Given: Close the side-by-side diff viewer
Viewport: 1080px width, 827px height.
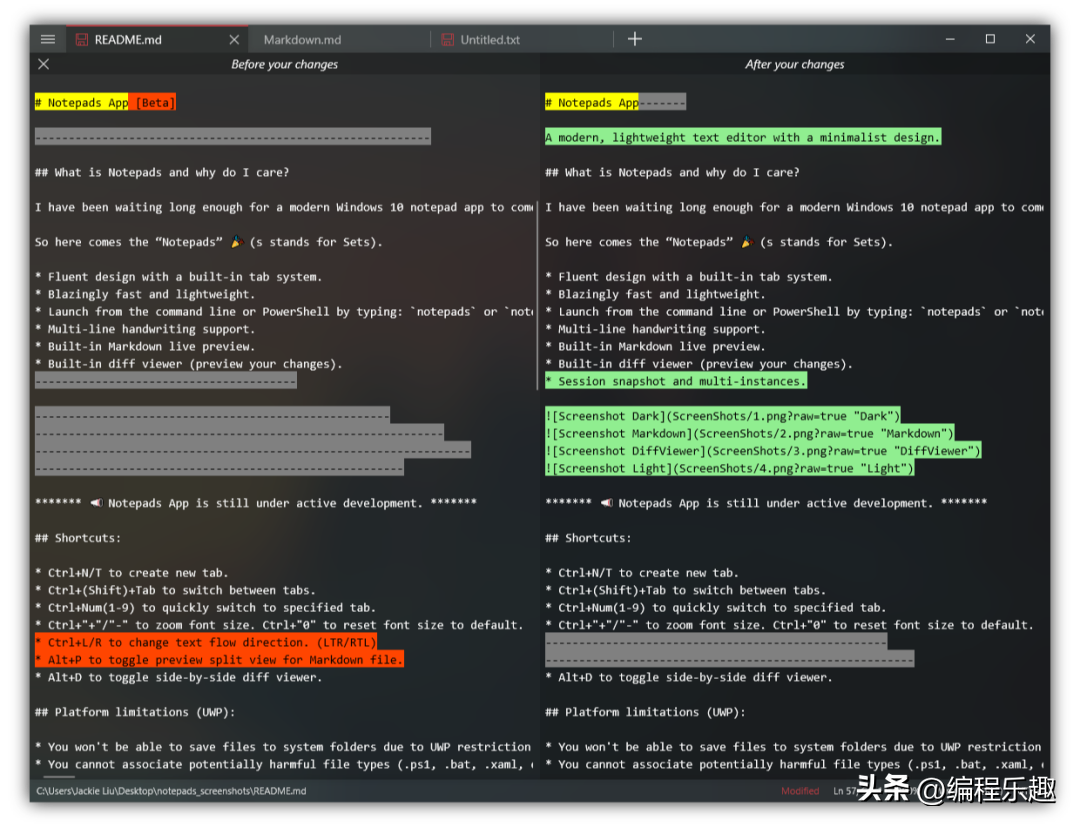Looking at the screenshot, I should (43, 64).
